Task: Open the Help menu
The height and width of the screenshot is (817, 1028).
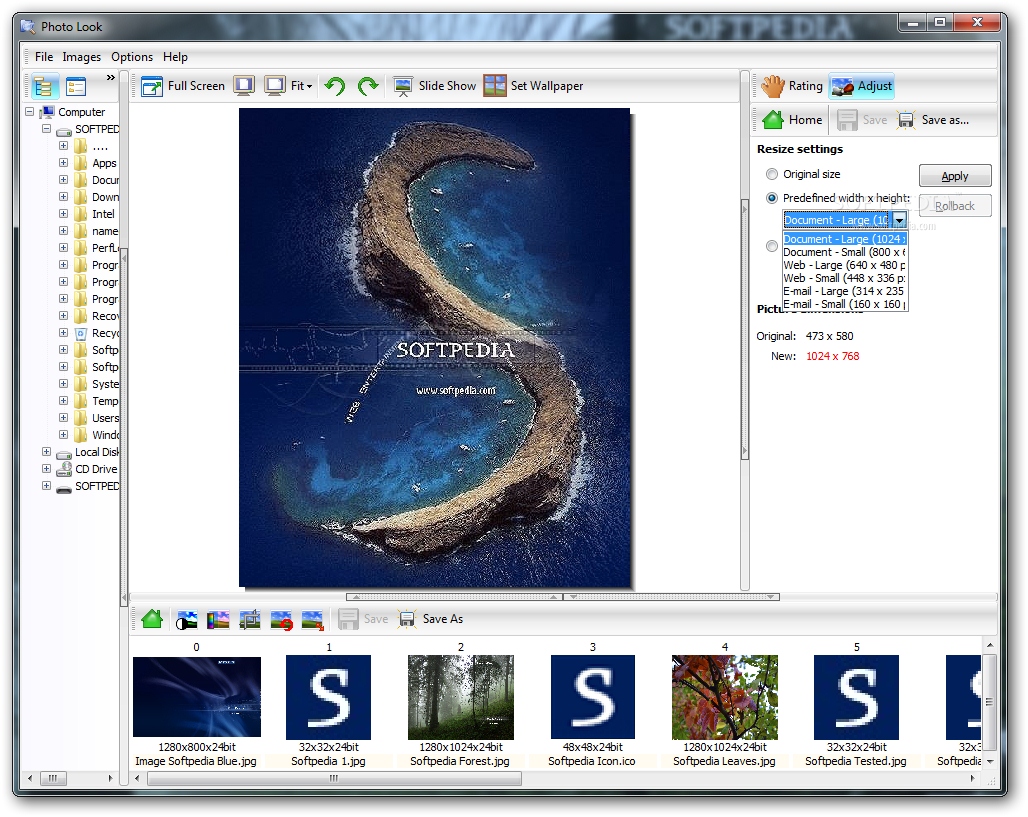Action: coord(175,57)
